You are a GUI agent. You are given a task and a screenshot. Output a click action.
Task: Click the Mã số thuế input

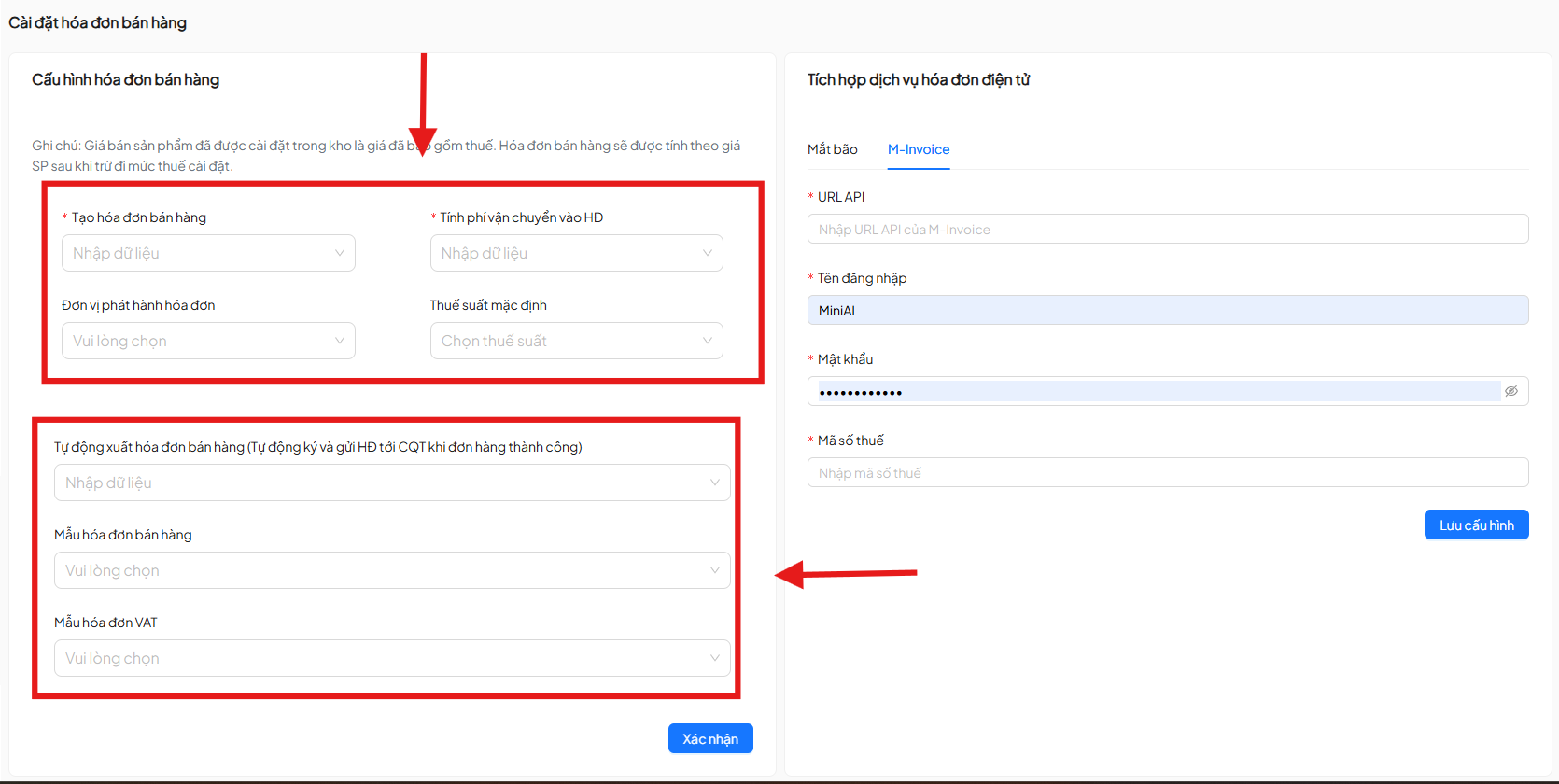pyautogui.click(x=1167, y=473)
